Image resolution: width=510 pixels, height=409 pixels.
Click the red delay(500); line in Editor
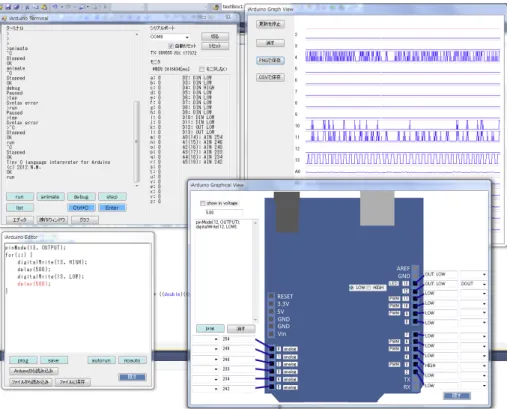[34, 284]
